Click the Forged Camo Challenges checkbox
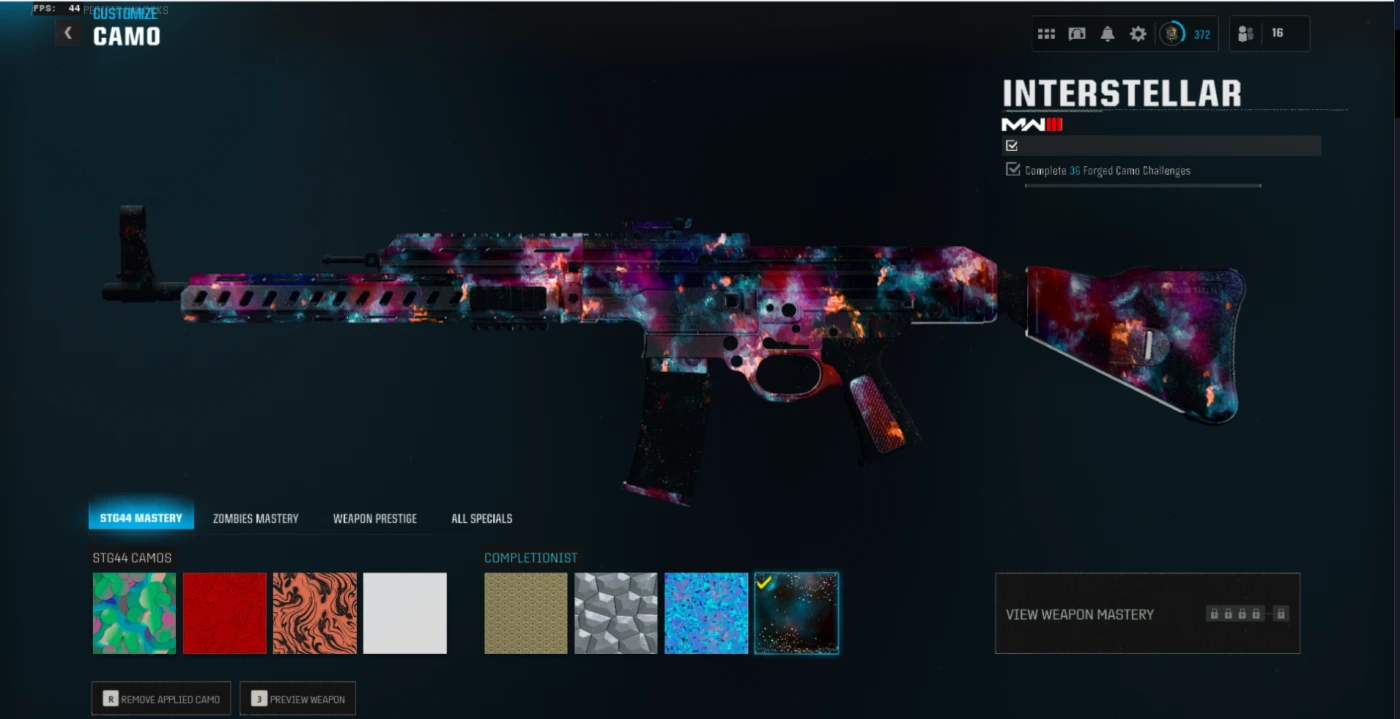Image resolution: width=1400 pixels, height=719 pixels. pos(1013,169)
